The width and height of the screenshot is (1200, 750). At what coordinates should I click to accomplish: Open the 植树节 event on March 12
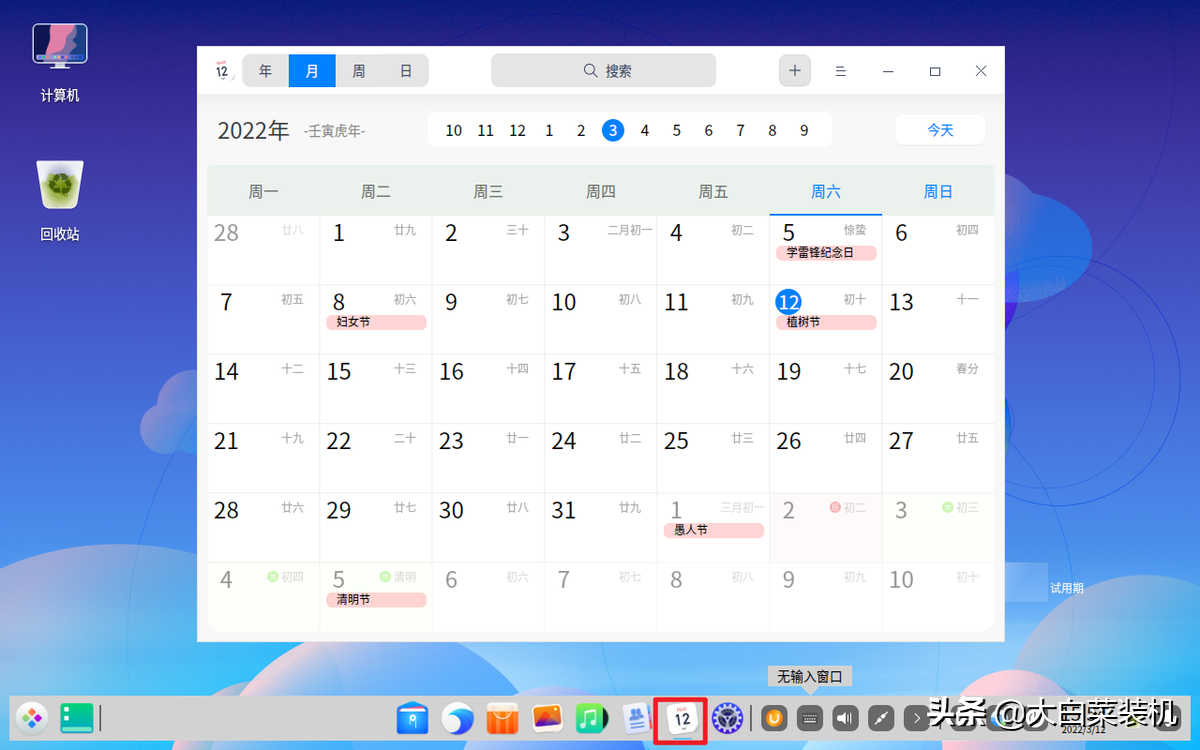826,323
